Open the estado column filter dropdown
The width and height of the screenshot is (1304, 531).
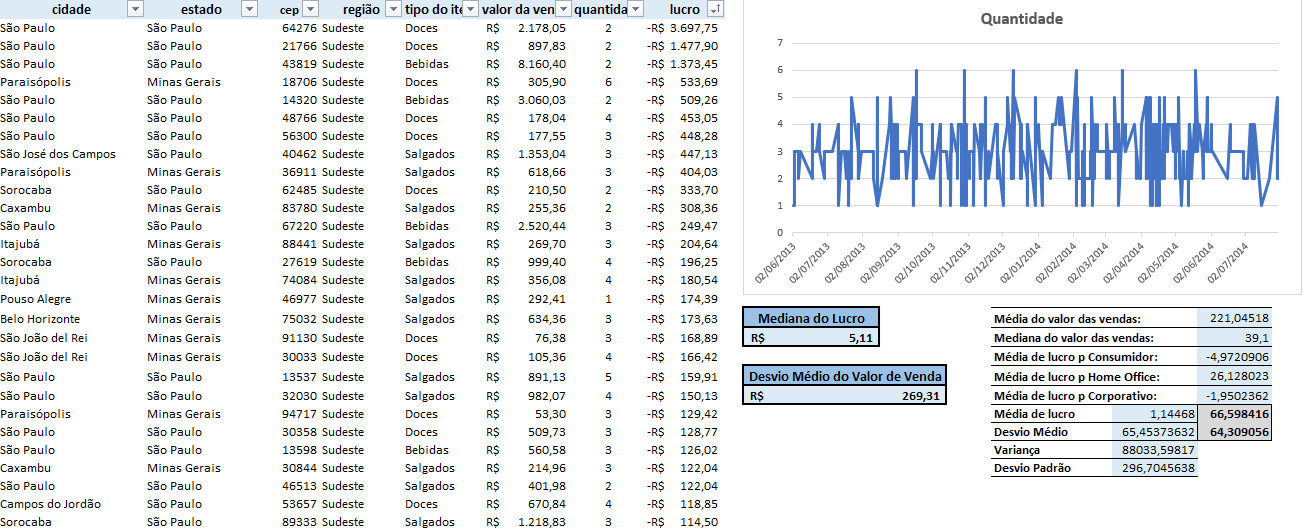coord(249,9)
